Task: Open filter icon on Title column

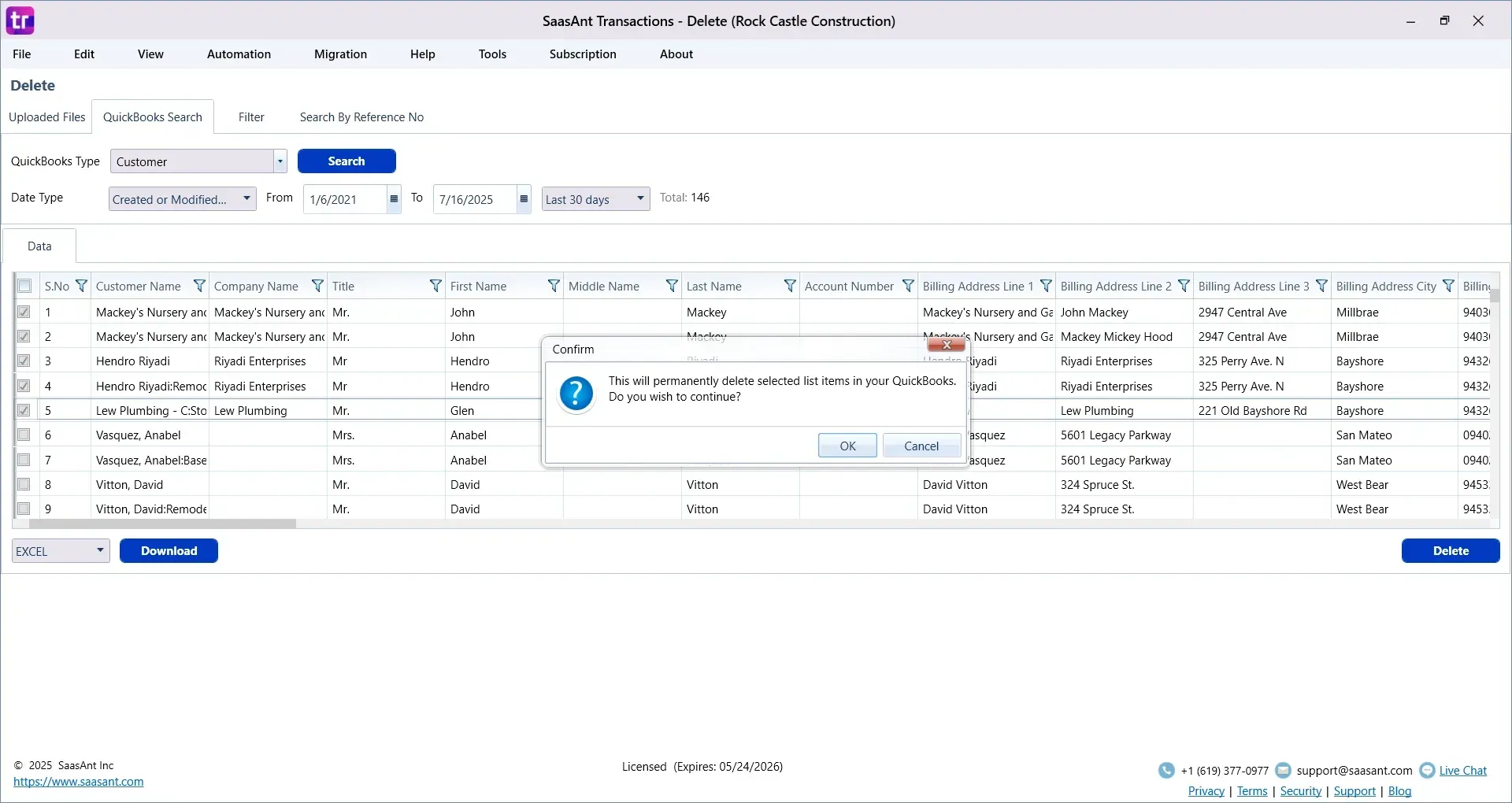Action: click(435, 286)
